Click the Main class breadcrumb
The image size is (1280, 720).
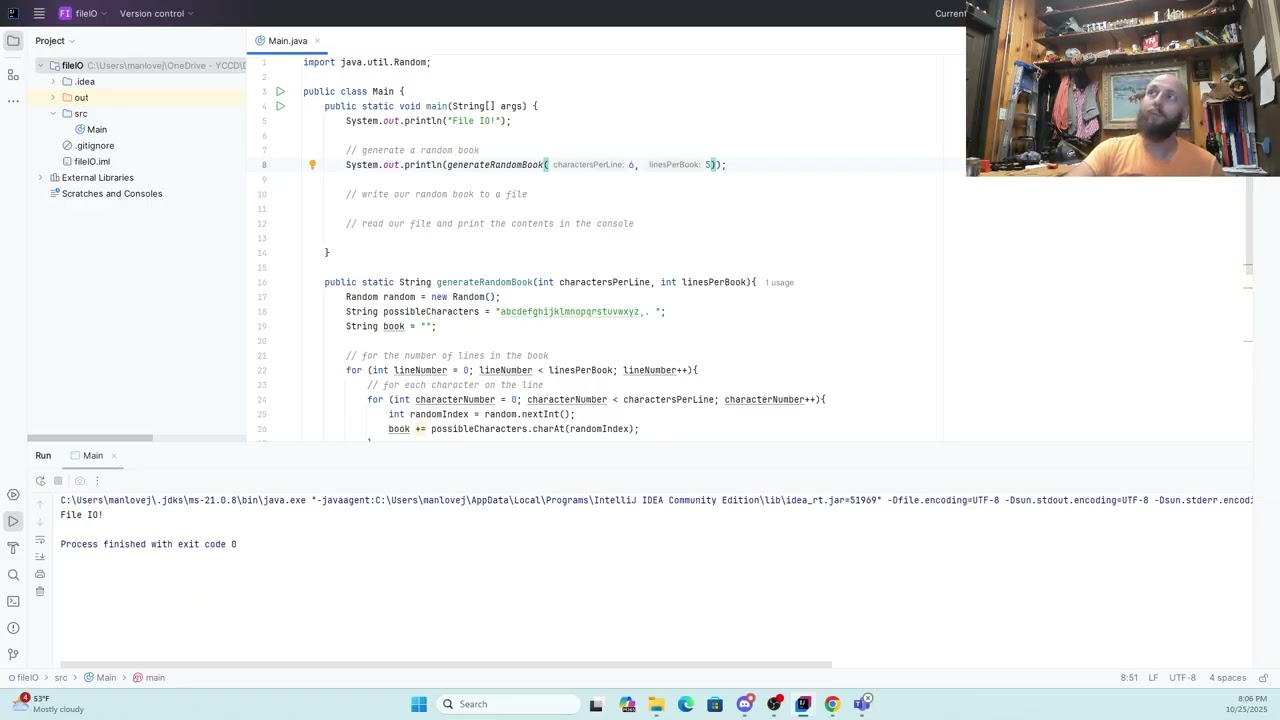point(100,678)
